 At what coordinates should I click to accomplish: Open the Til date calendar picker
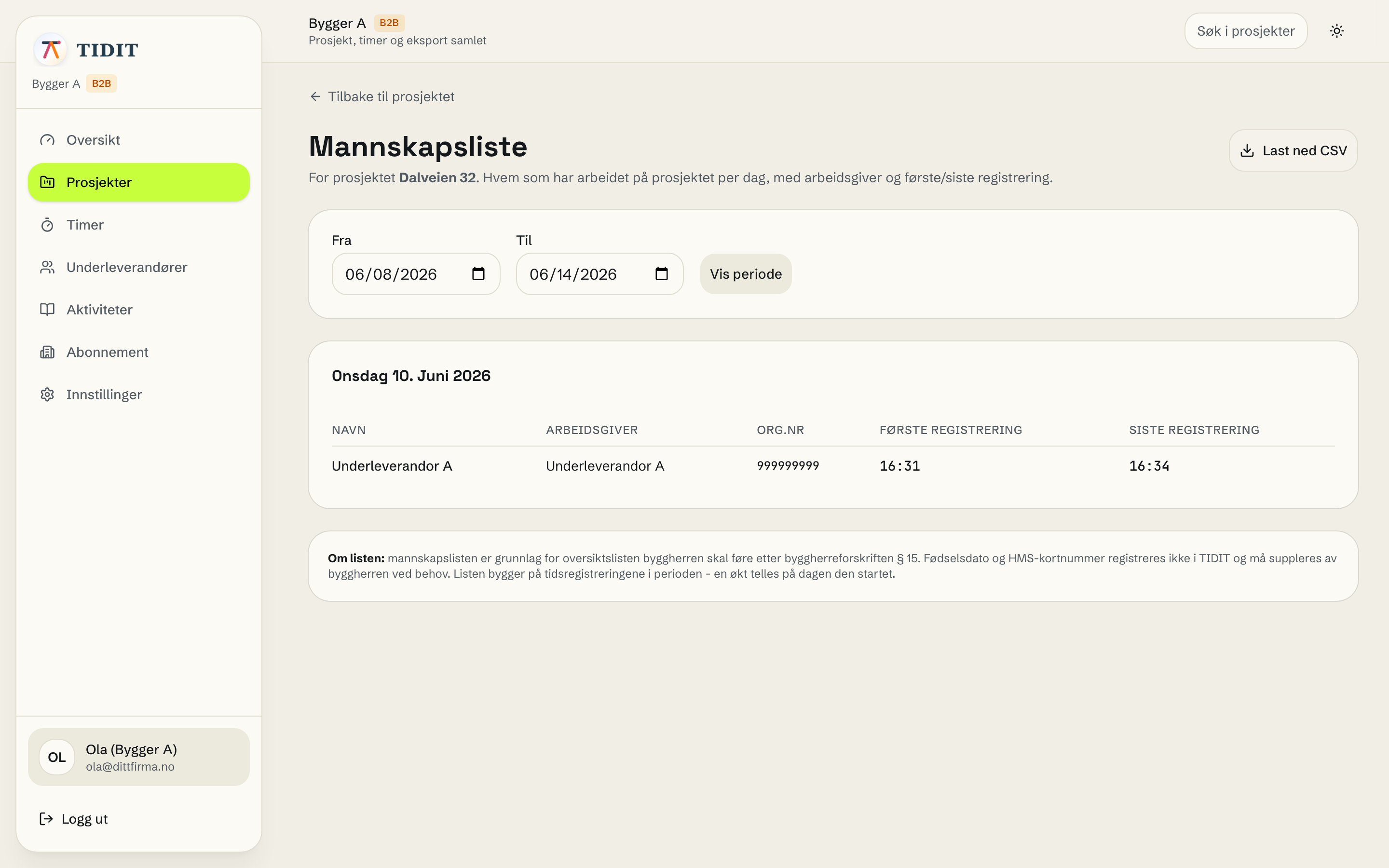coord(662,274)
